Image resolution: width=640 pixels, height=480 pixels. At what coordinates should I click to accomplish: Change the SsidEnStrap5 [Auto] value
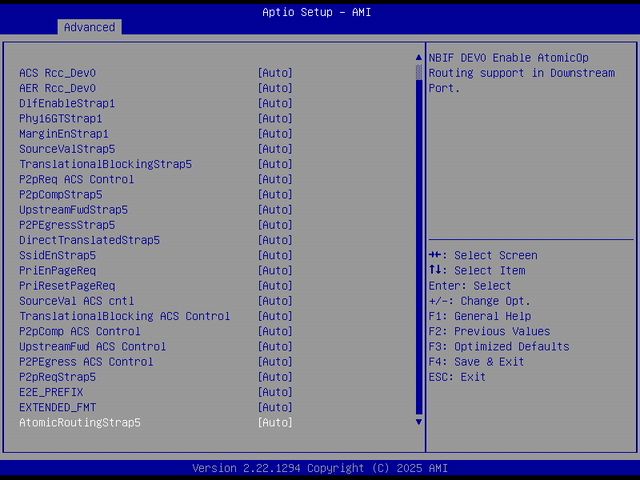(275, 256)
